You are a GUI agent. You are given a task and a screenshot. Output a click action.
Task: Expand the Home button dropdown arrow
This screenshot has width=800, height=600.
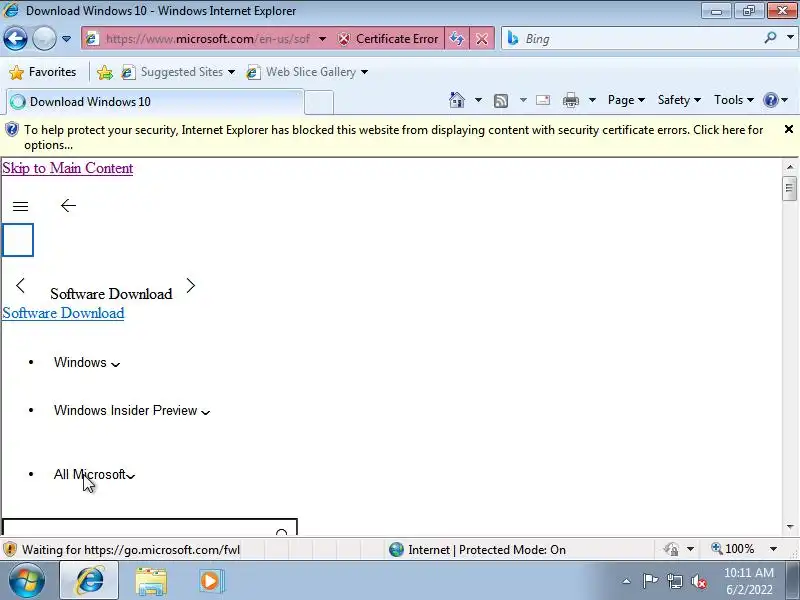point(478,100)
